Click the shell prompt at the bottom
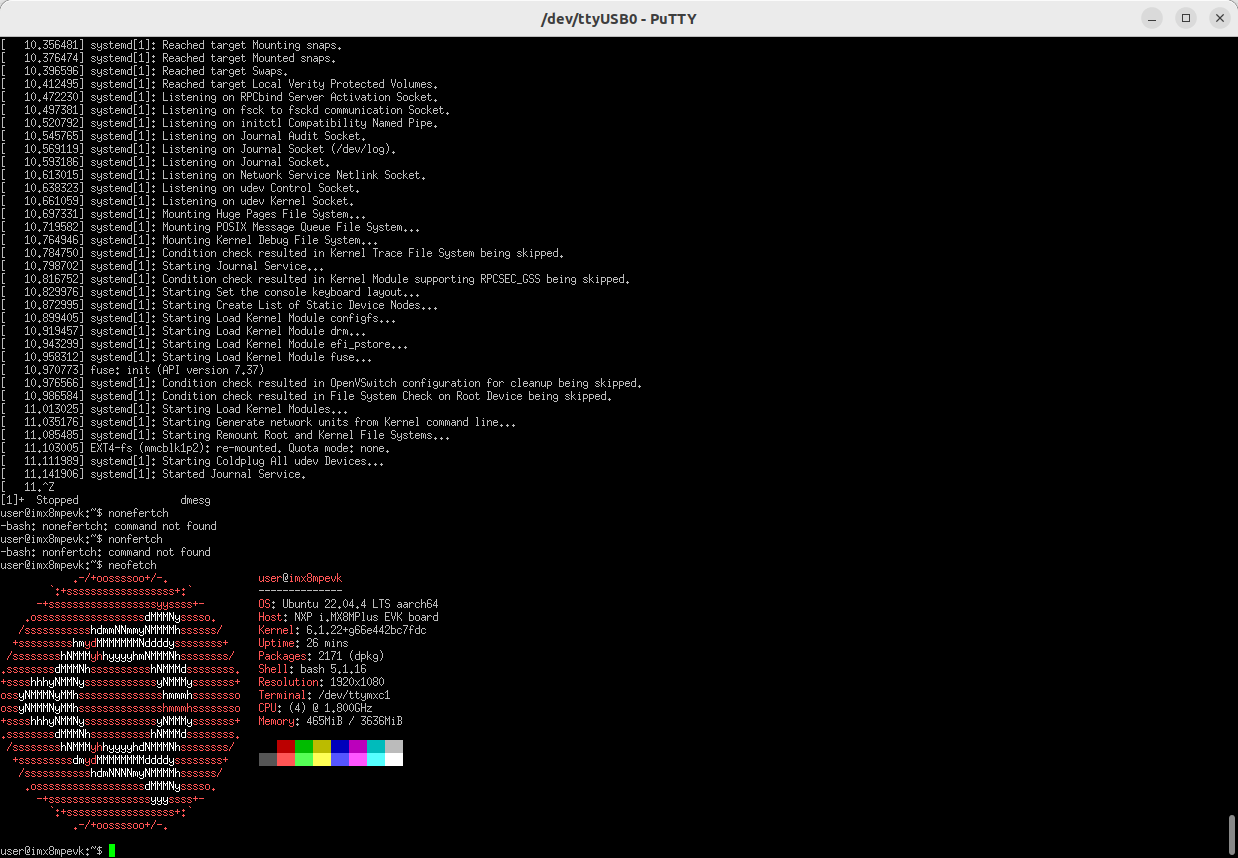This screenshot has height=858, width=1238. pyautogui.click(x=50, y=851)
